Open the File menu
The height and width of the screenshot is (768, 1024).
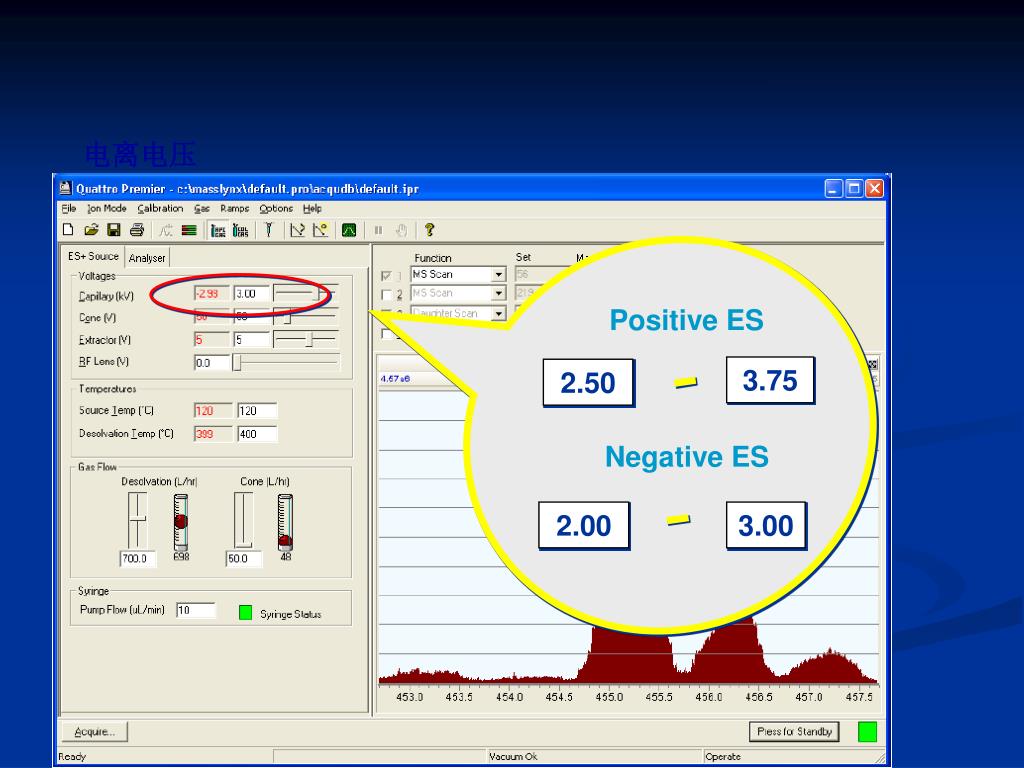coord(69,208)
